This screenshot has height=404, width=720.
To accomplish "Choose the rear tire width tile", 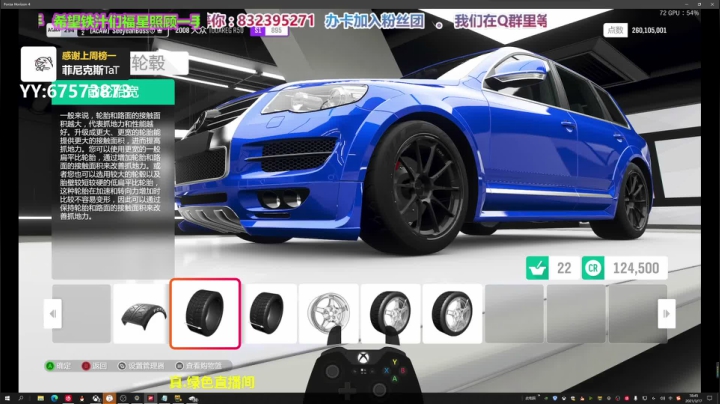I will [x=270, y=314].
